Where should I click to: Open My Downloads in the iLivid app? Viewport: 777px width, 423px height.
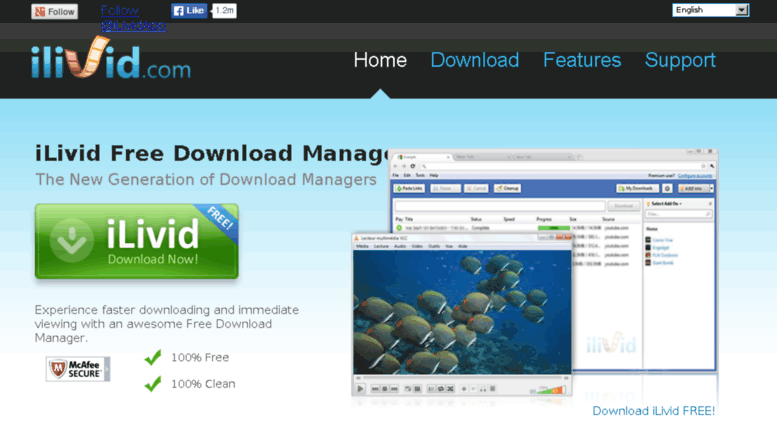[x=637, y=188]
